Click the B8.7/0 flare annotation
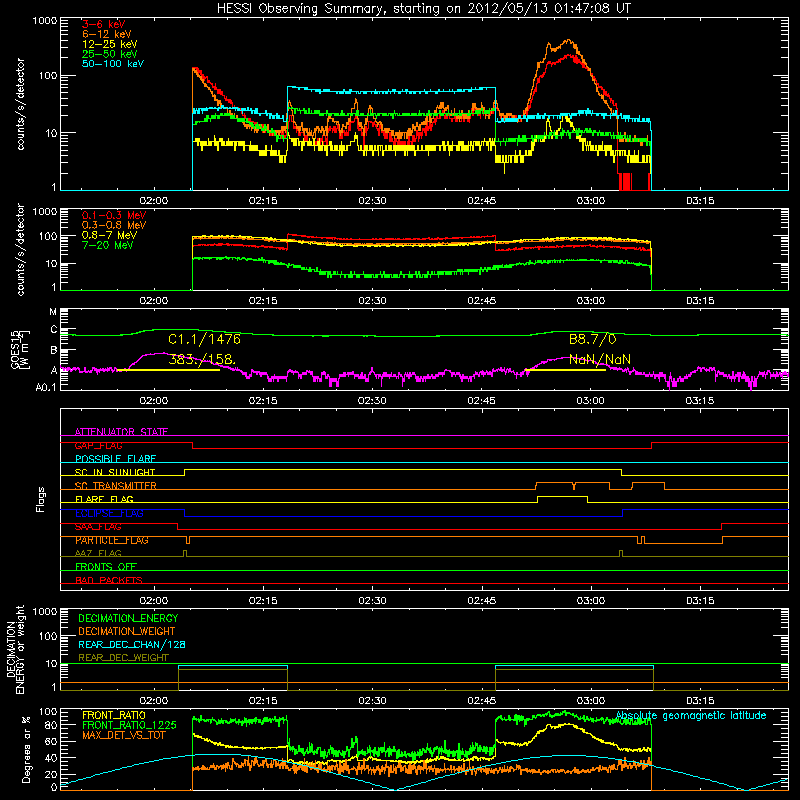Screen dimensions: 800x800 pos(592,339)
